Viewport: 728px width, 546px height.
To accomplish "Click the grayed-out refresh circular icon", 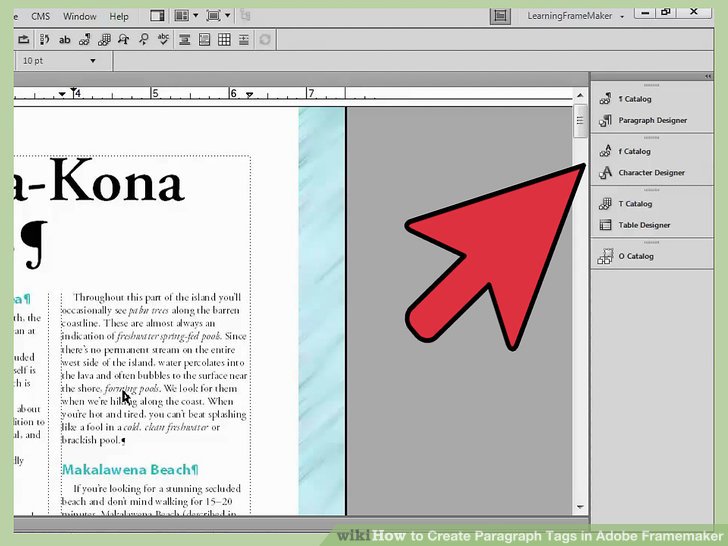I will pos(265,39).
